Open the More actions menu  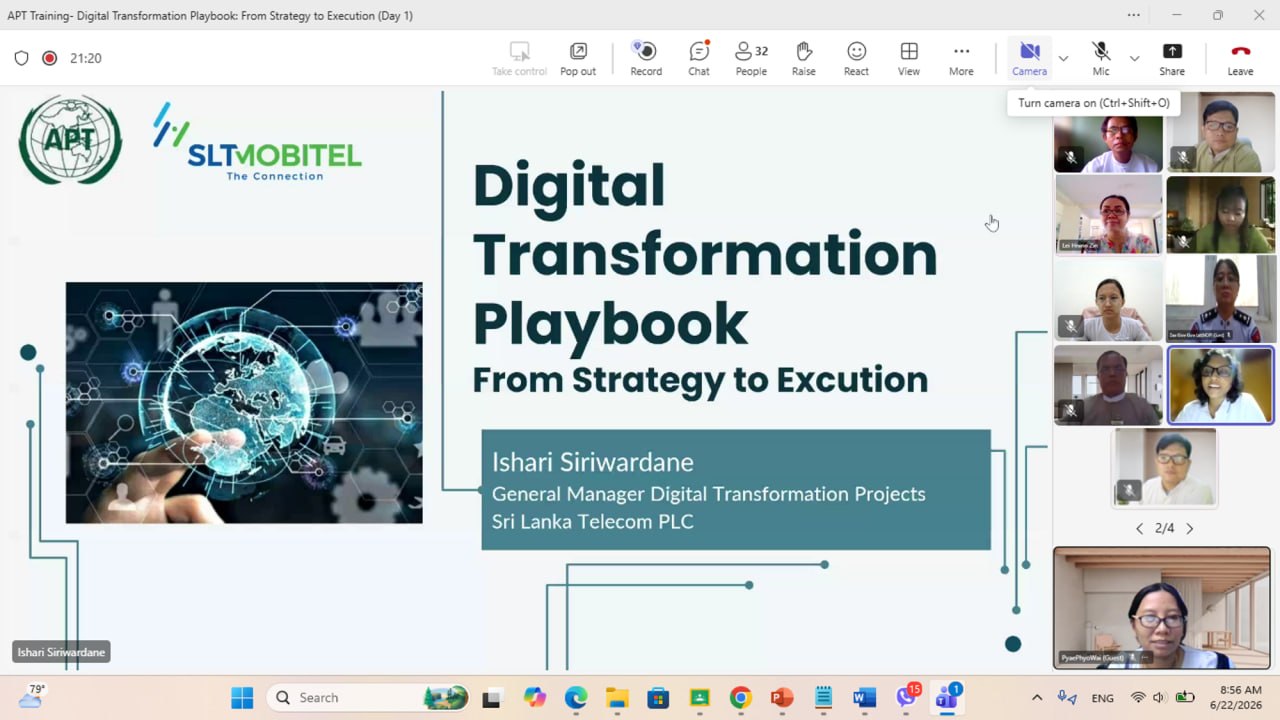click(x=961, y=58)
